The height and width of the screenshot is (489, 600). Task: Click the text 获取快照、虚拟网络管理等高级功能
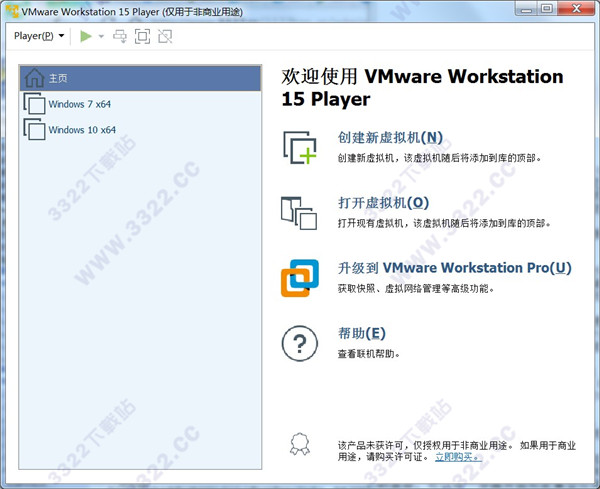pyautogui.click(x=416, y=289)
